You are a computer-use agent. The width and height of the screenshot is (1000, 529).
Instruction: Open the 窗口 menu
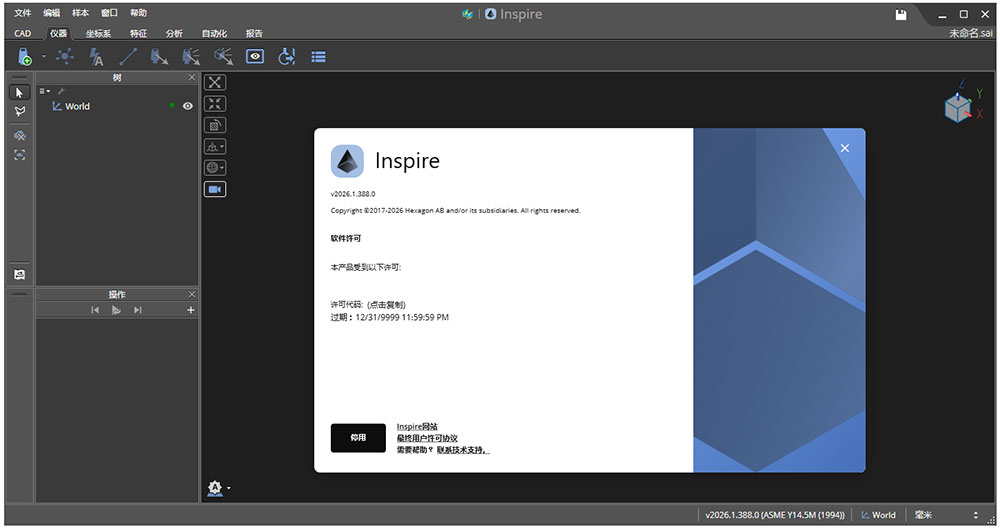tap(110, 13)
